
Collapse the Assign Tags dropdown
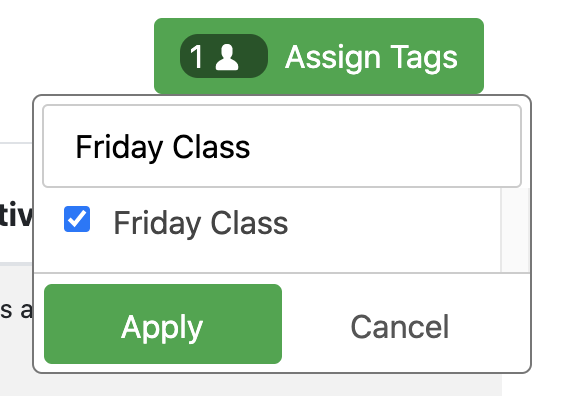(x=319, y=56)
